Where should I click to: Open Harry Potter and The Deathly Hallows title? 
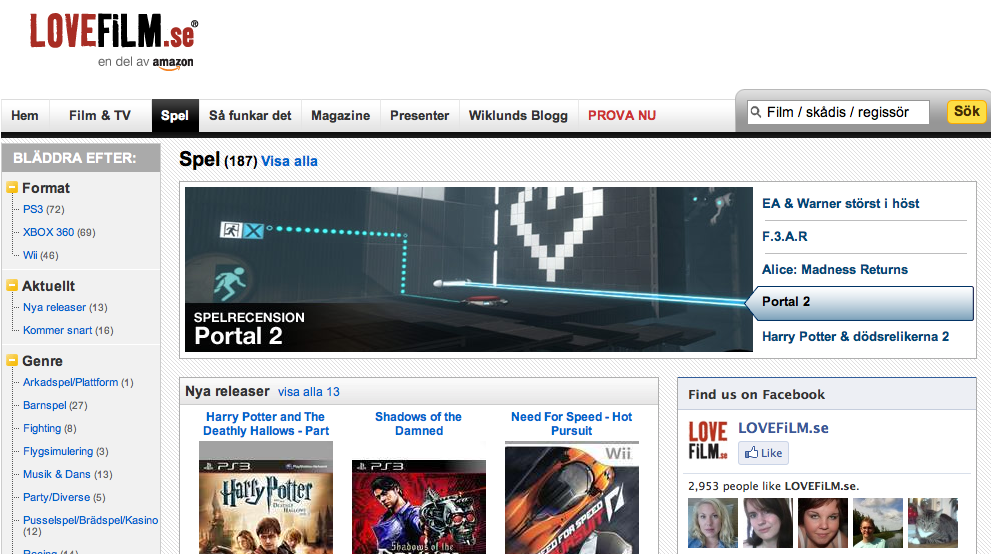click(x=265, y=424)
